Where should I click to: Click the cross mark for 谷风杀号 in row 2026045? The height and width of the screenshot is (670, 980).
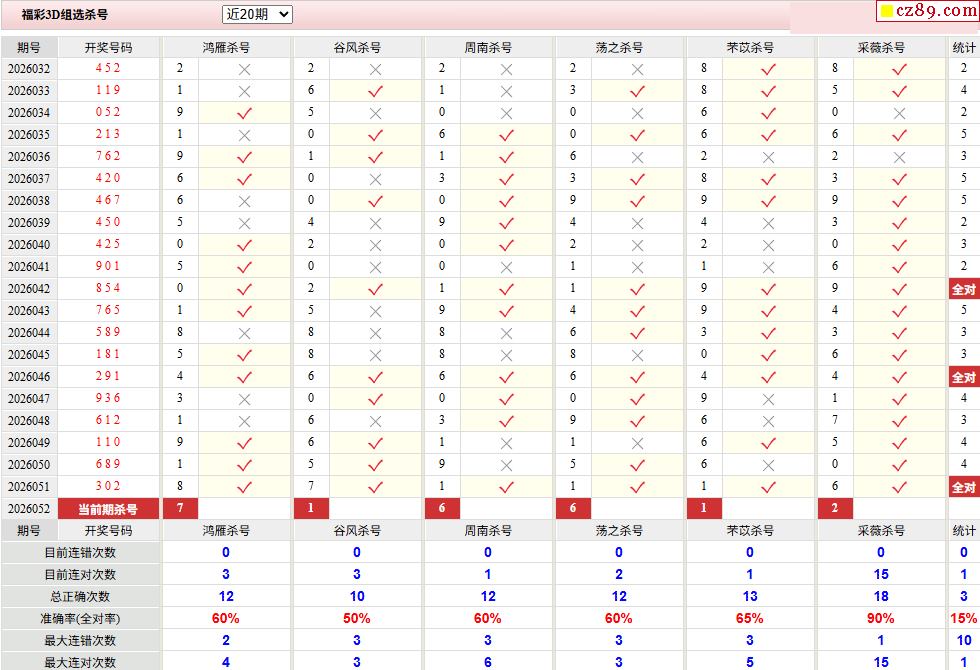pyautogui.click(x=375, y=355)
